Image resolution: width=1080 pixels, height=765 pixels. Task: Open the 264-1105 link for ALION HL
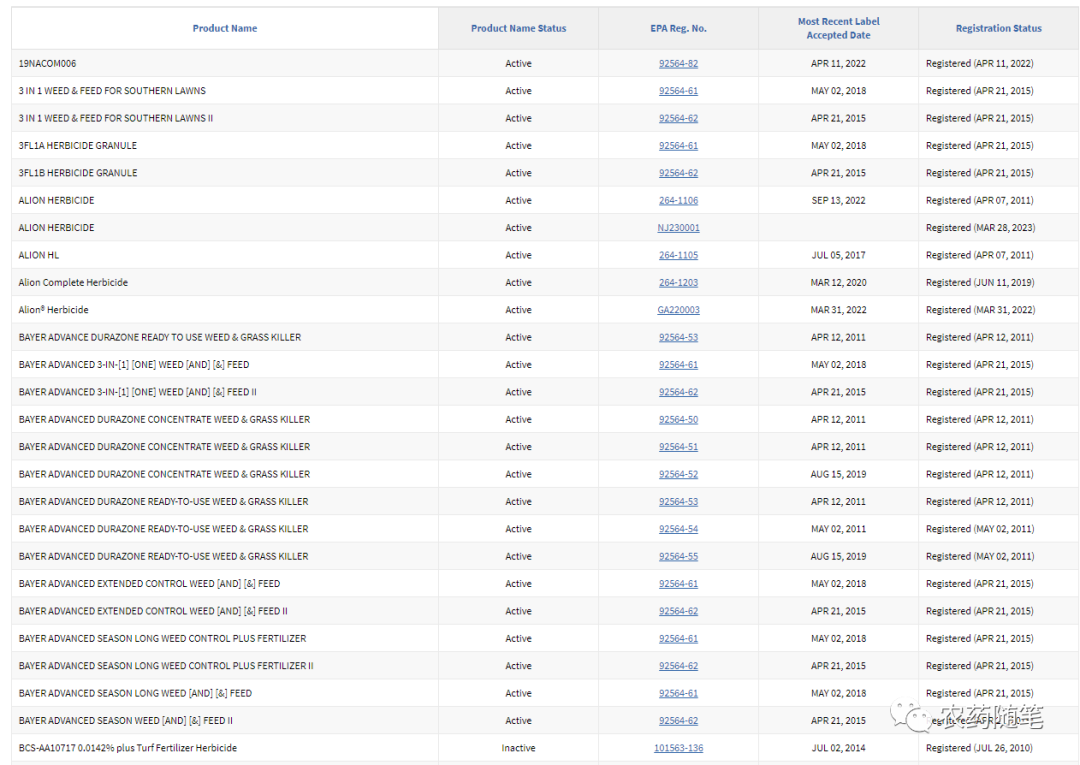(x=678, y=255)
